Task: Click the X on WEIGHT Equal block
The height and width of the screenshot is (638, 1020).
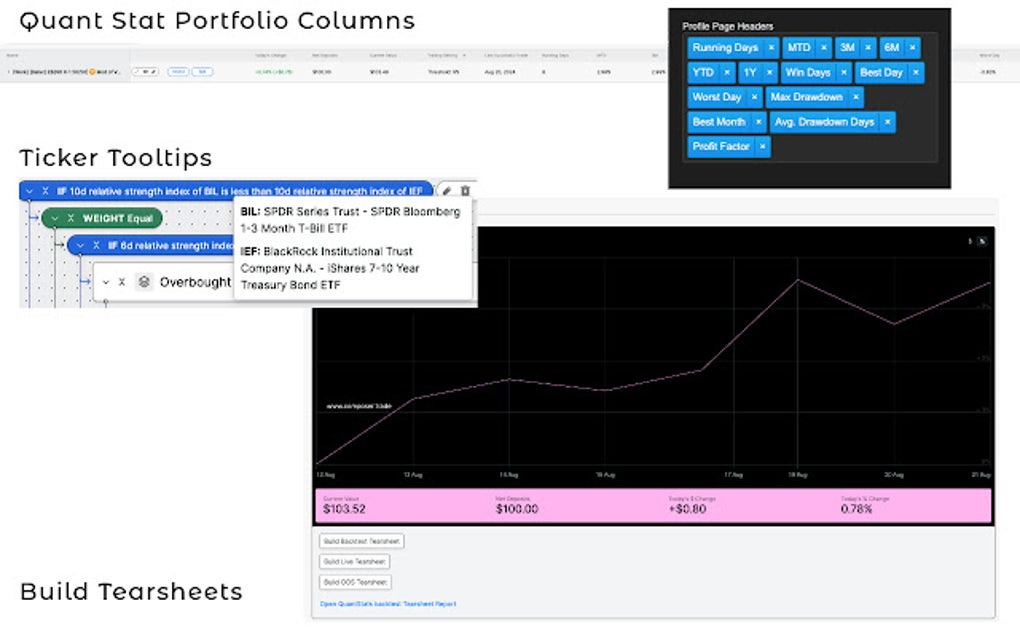Action: [71, 218]
